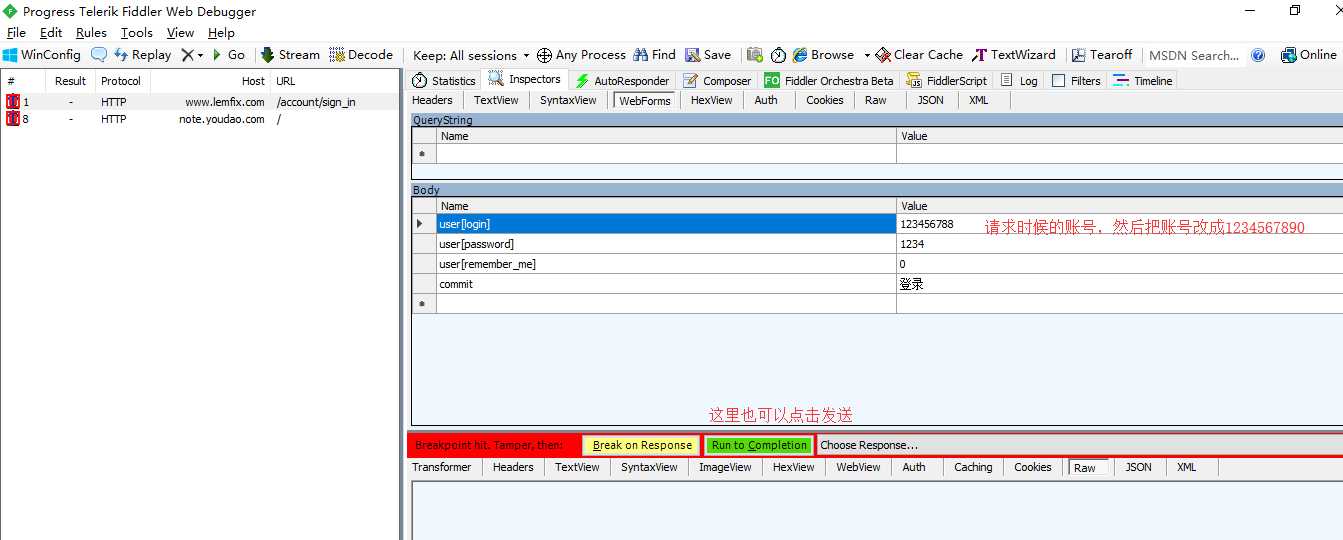Select response ImageView tab
Image resolution: width=1343 pixels, height=540 pixels.
(725, 467)
